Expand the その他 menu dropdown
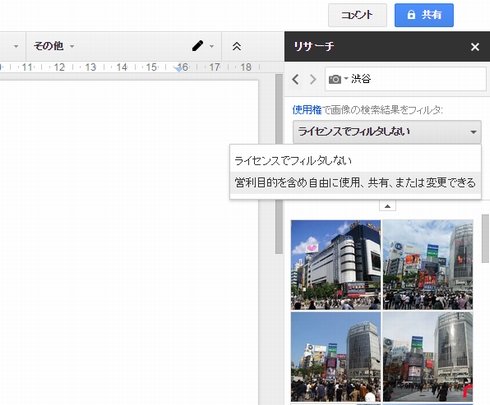The height and width of the screenshot is (405, 490). click(54, 46)
